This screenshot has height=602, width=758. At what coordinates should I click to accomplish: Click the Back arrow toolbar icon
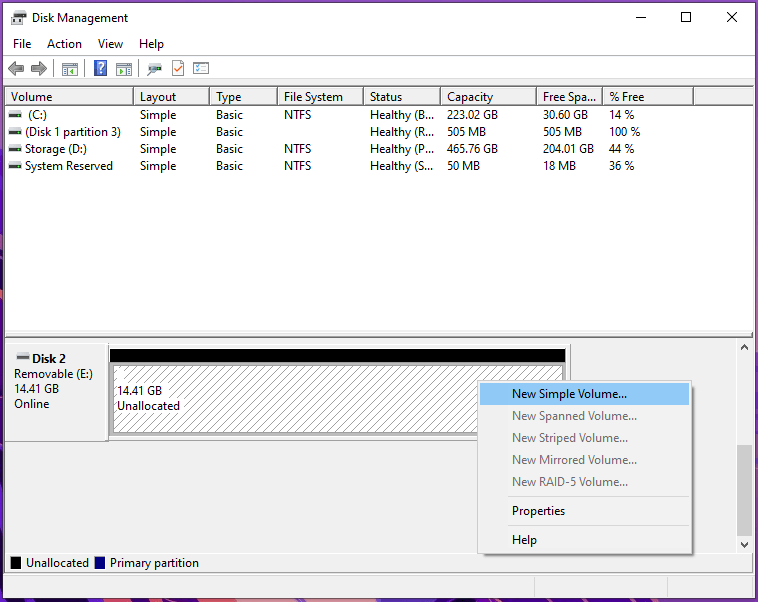click(16, 69)
